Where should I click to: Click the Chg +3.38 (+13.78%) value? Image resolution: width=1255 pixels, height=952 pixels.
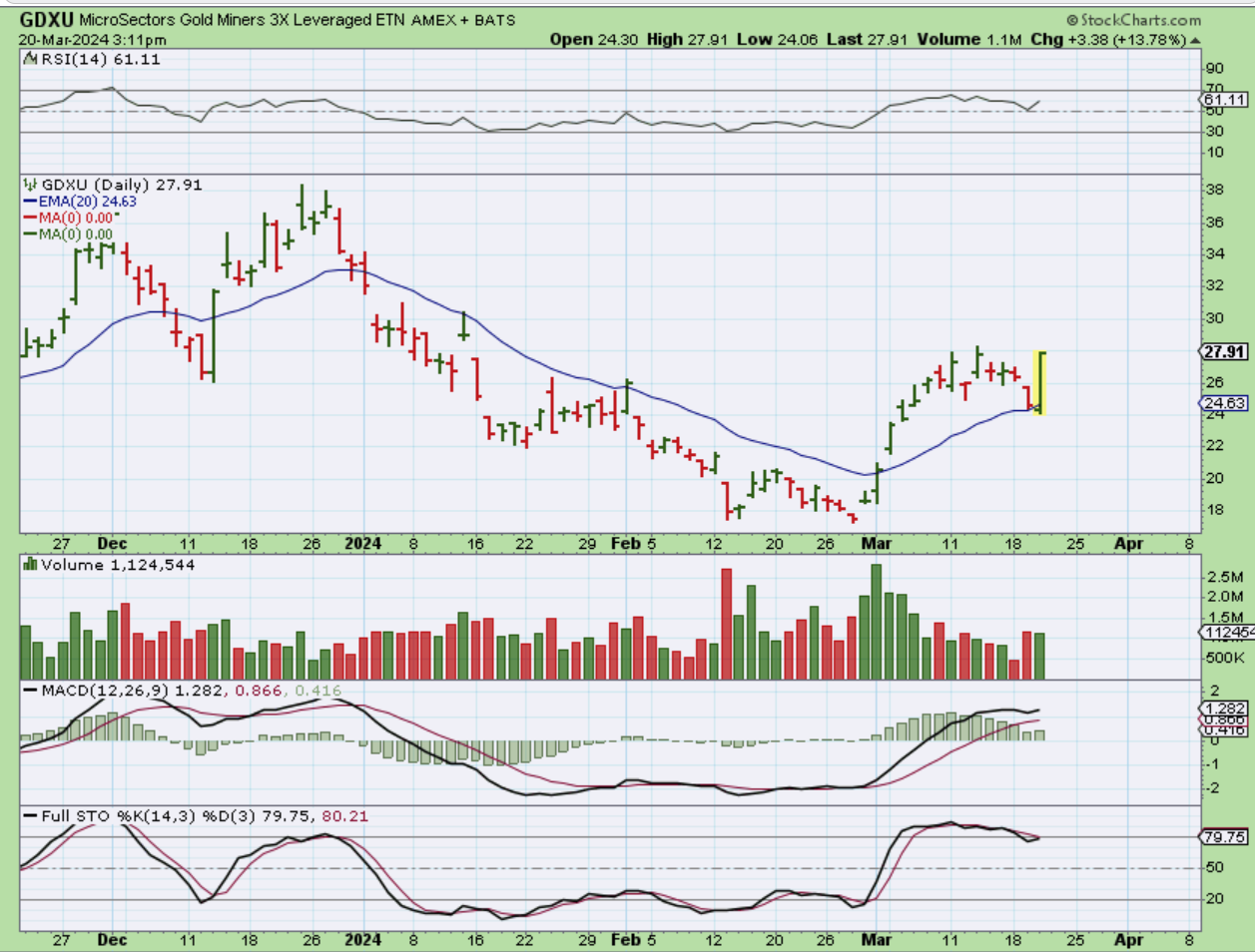click(1107, 40)
